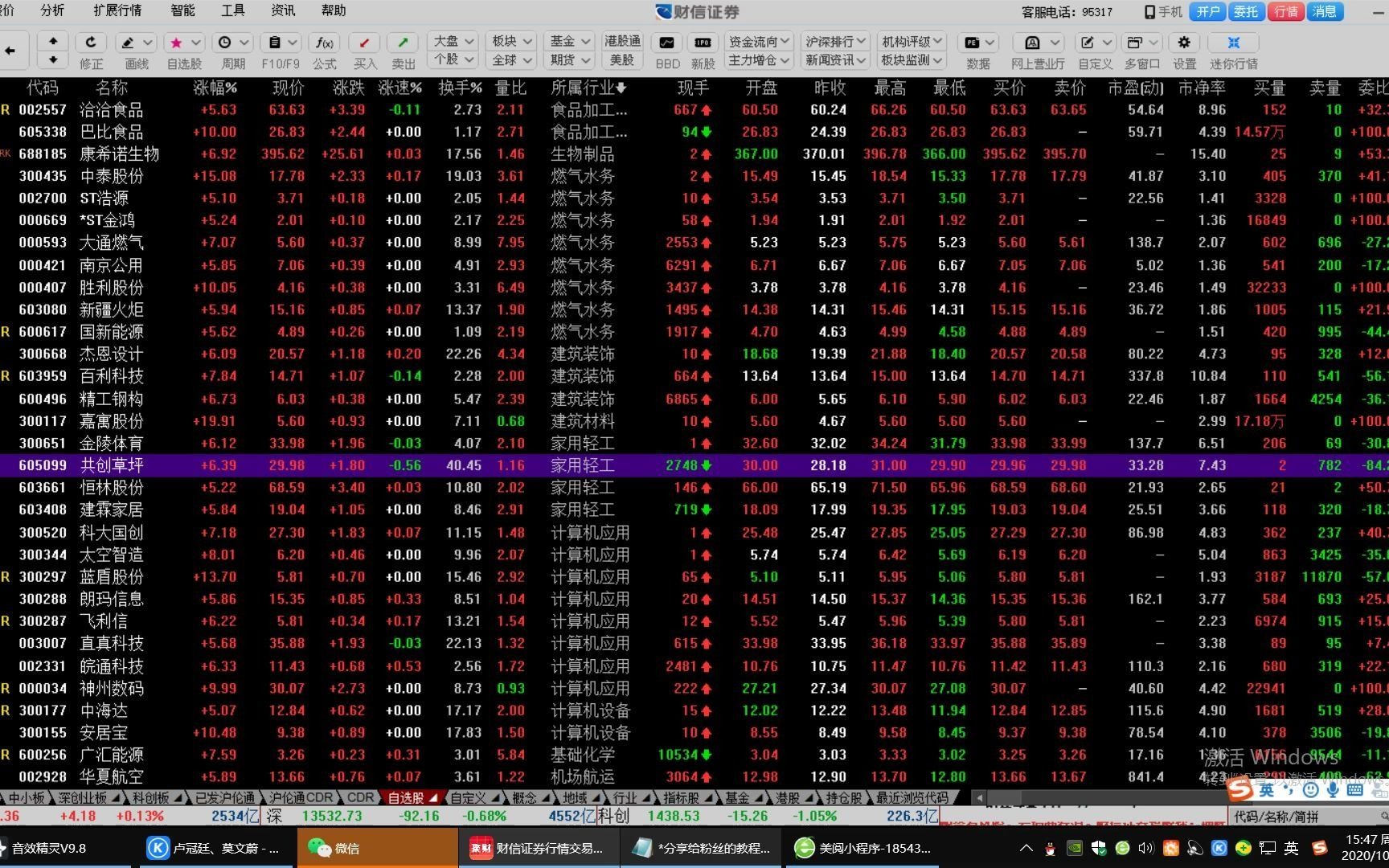Select the 画线 drawing pencil icon

(129, 42)
